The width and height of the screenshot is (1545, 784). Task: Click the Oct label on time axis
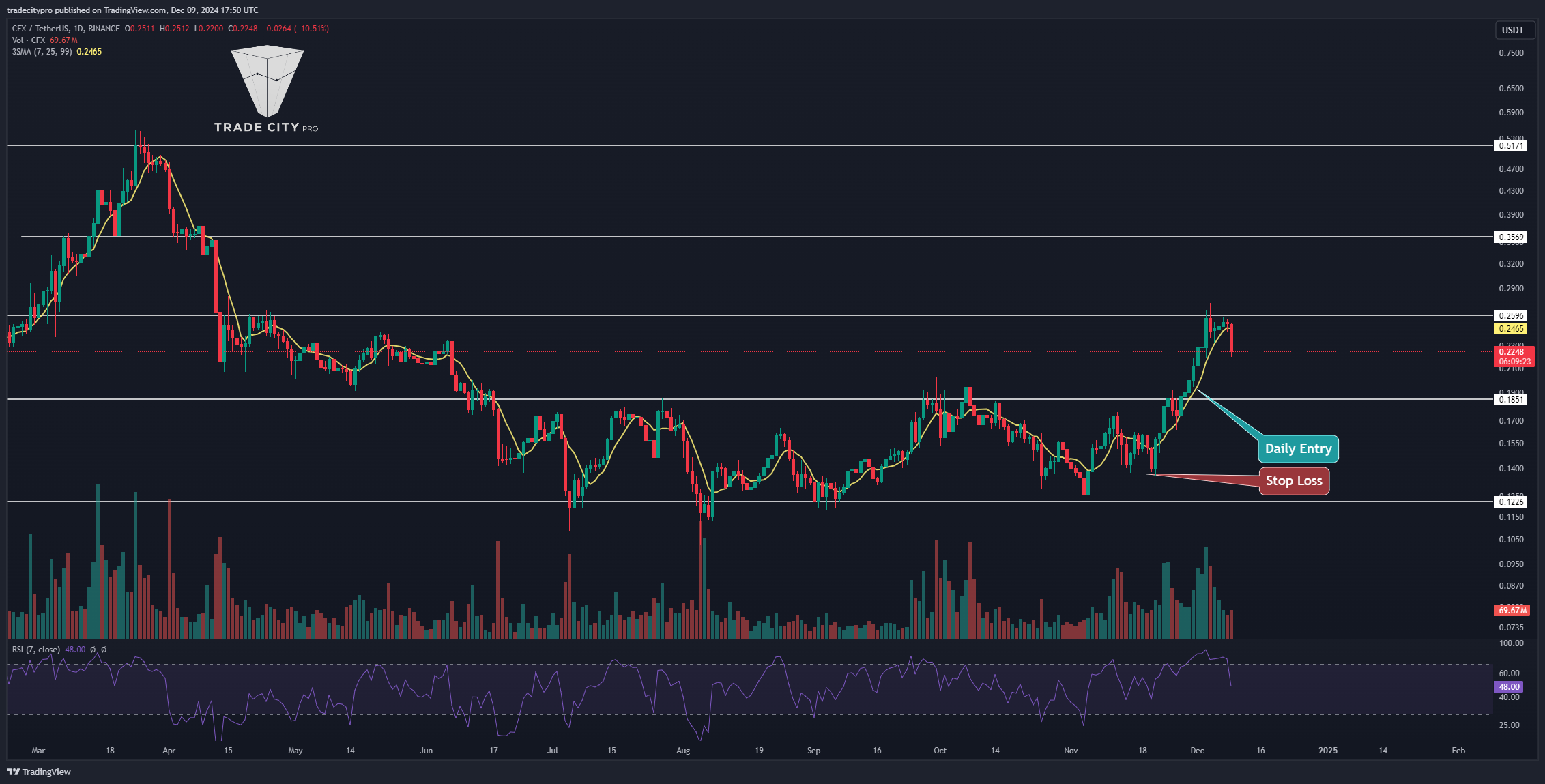pos(940,751)
